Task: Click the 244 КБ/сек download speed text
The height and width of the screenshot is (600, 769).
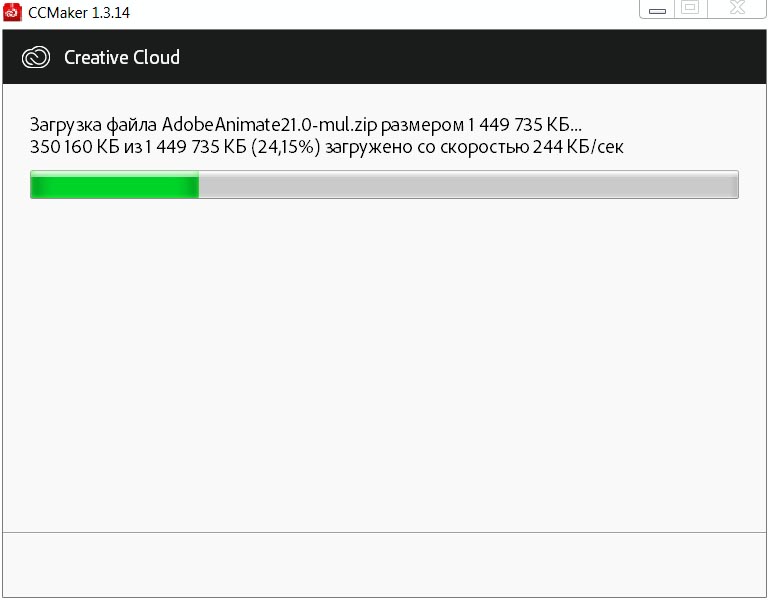Action: 578,147
